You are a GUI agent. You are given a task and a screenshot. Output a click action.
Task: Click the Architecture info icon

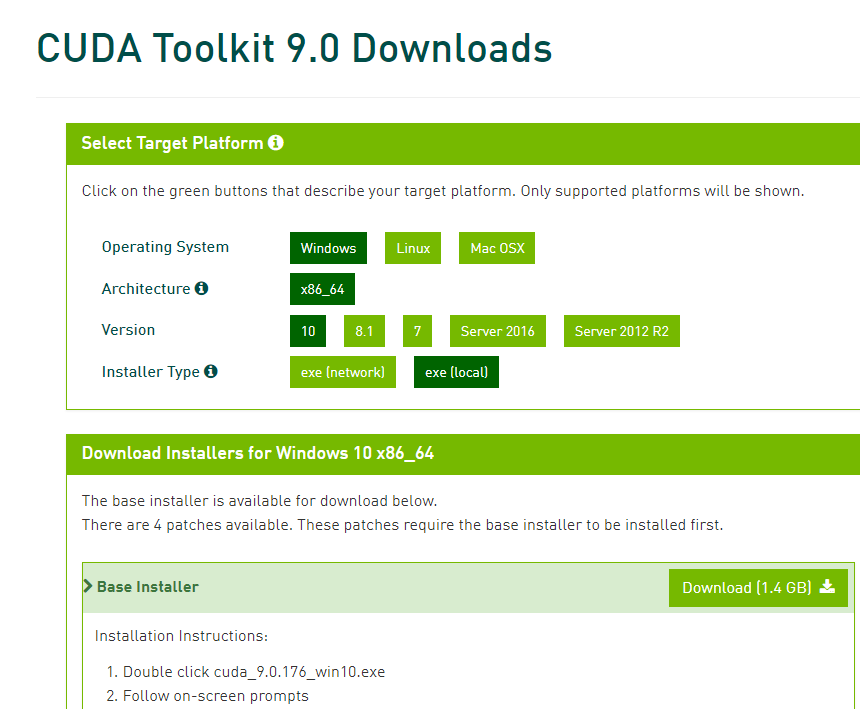click(201, 289)
